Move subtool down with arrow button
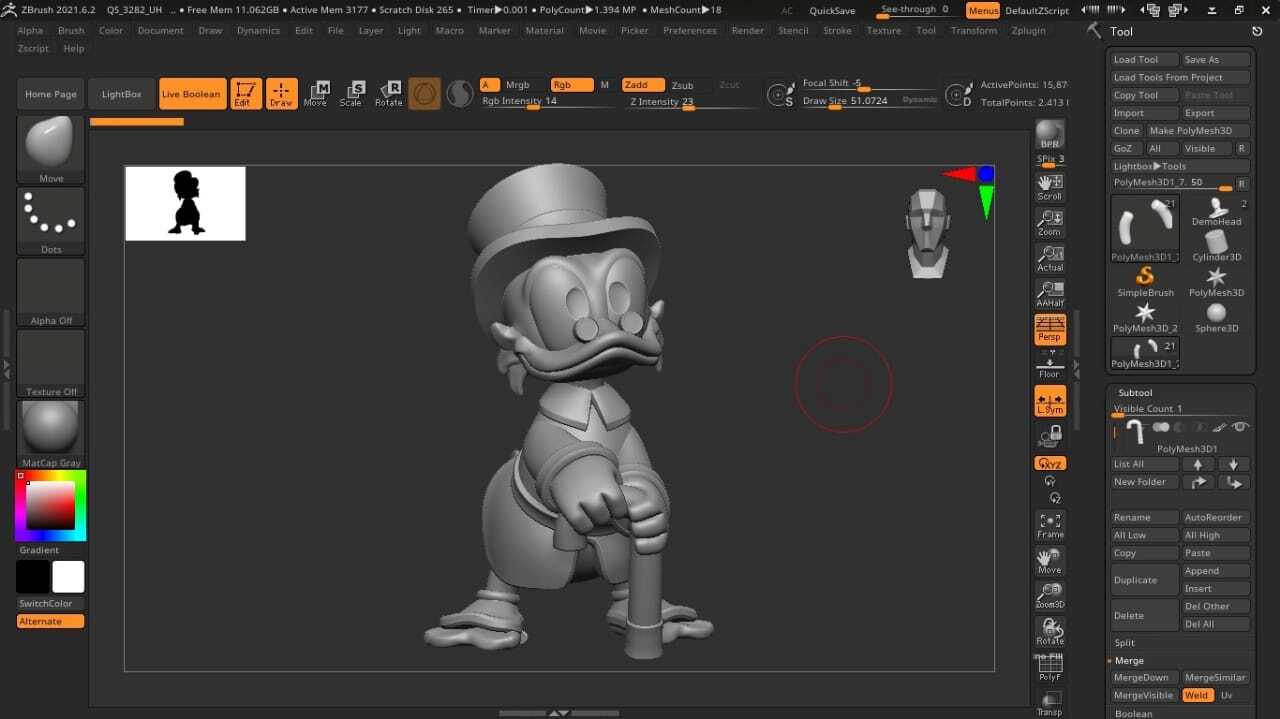This screenshot has height=719, width=1280. tap(1234, 464)
